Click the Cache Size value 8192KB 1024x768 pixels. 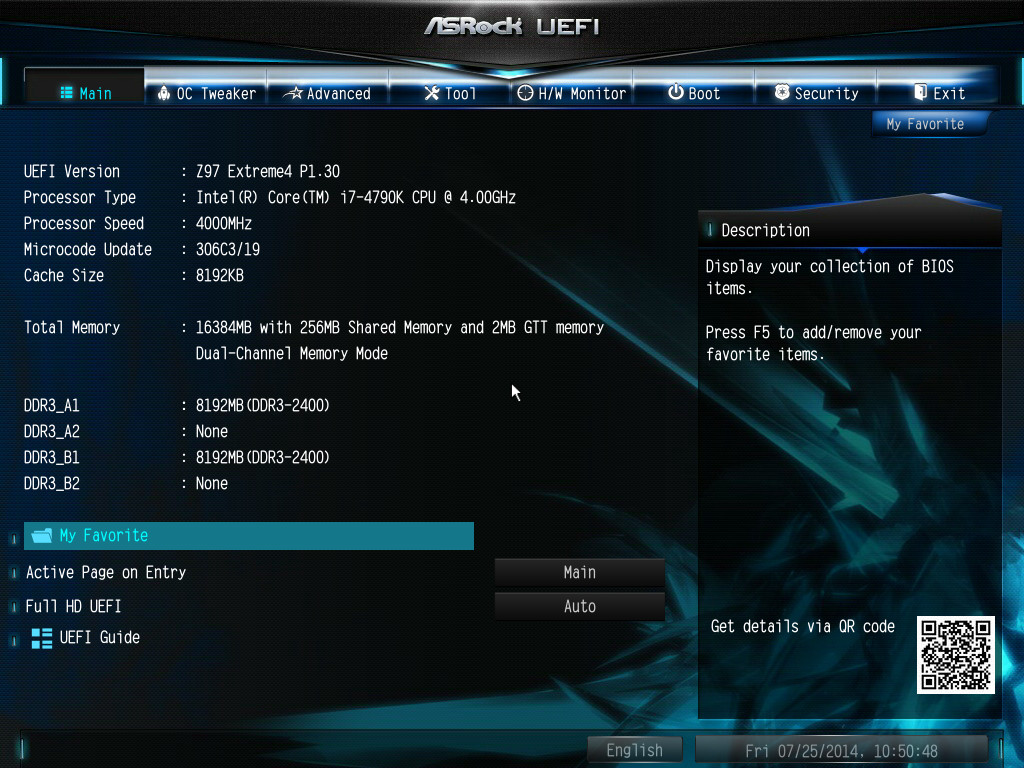tap(219, 276)
